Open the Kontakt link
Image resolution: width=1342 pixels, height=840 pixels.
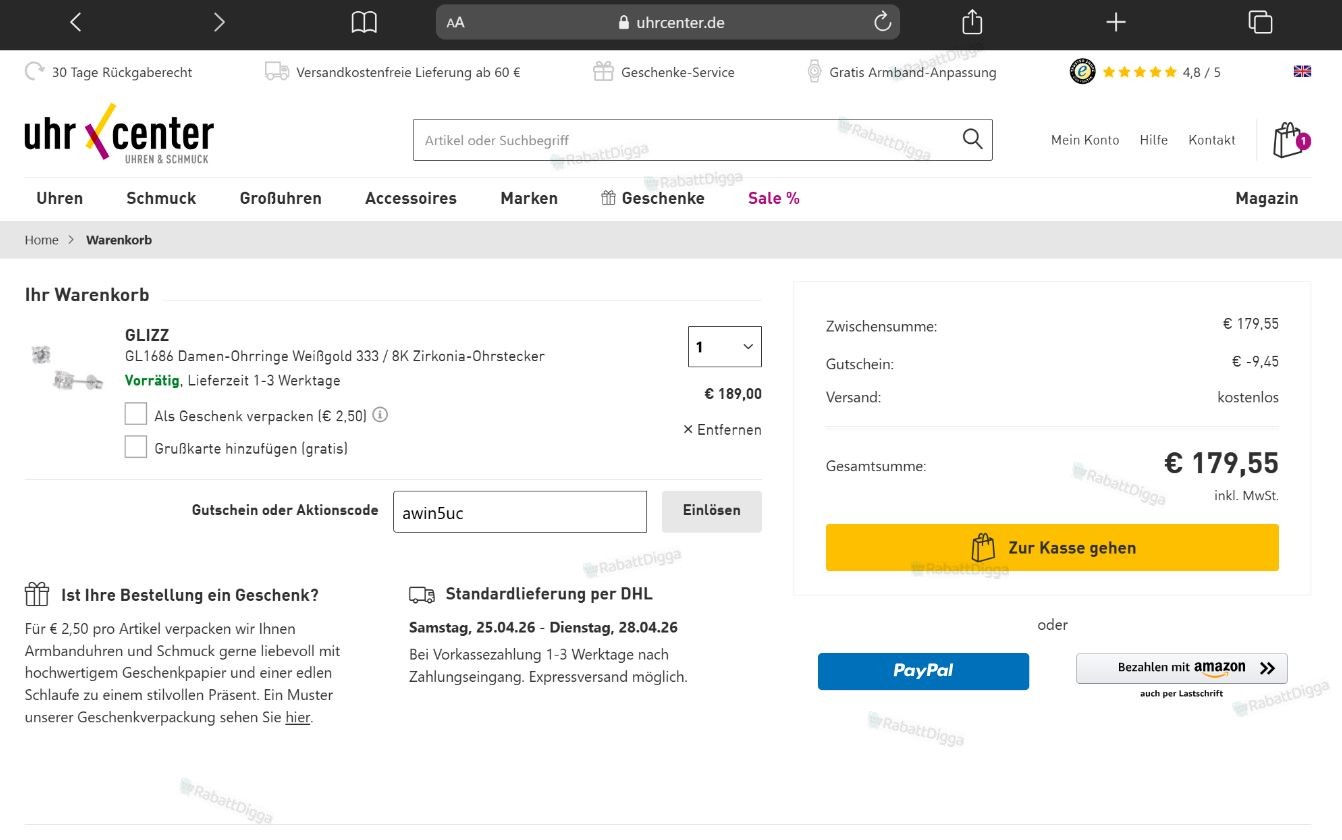(1212, 140)
